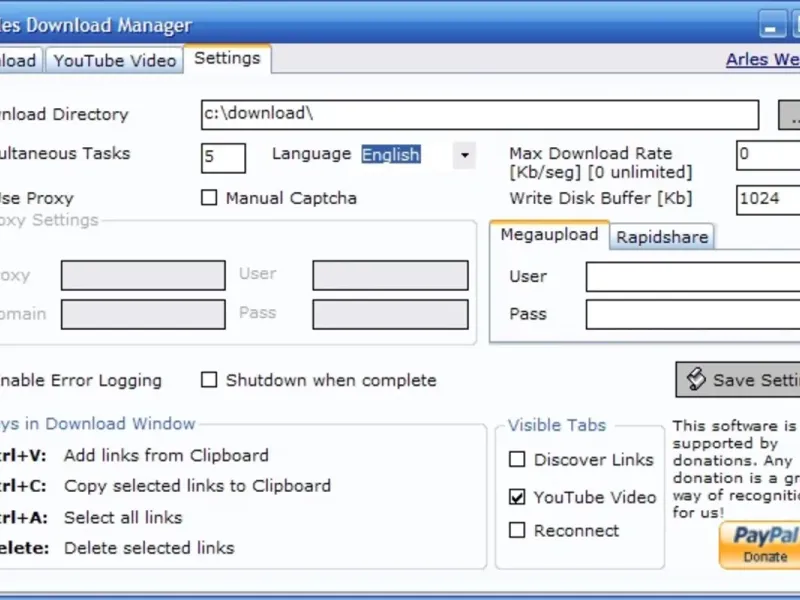Click the Visible Tabs group label
The image size is (800, 600).
(x=557, y=425)
